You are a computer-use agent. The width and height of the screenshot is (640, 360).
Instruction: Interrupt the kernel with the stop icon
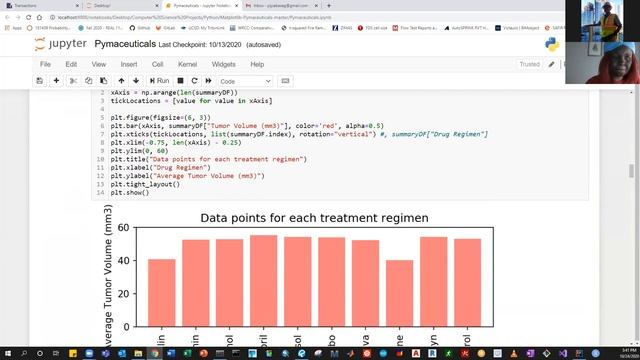click(x=180, y=81)
